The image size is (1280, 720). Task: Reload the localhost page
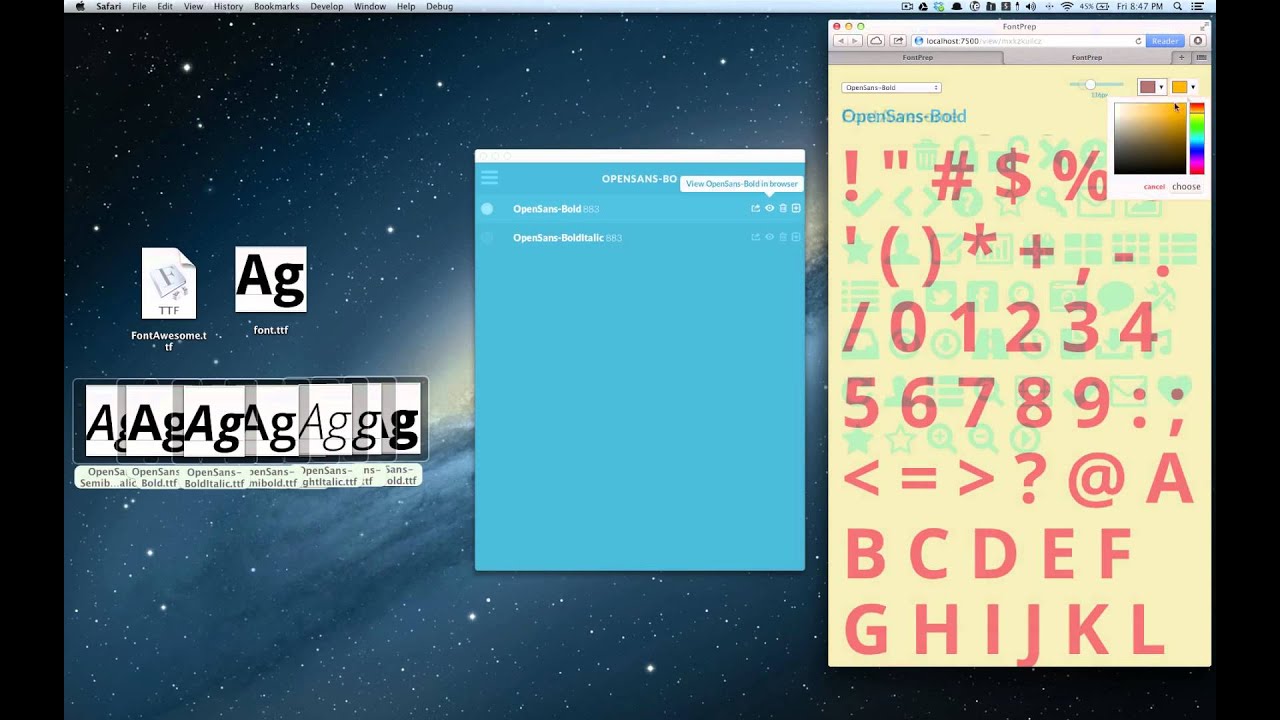pos(1138,41)
